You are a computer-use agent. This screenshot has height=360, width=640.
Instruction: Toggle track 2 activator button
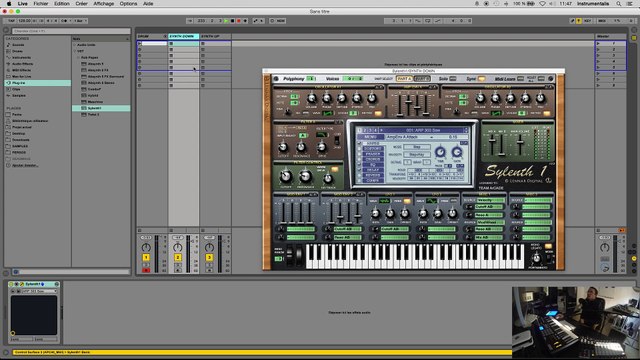point(178,258)
